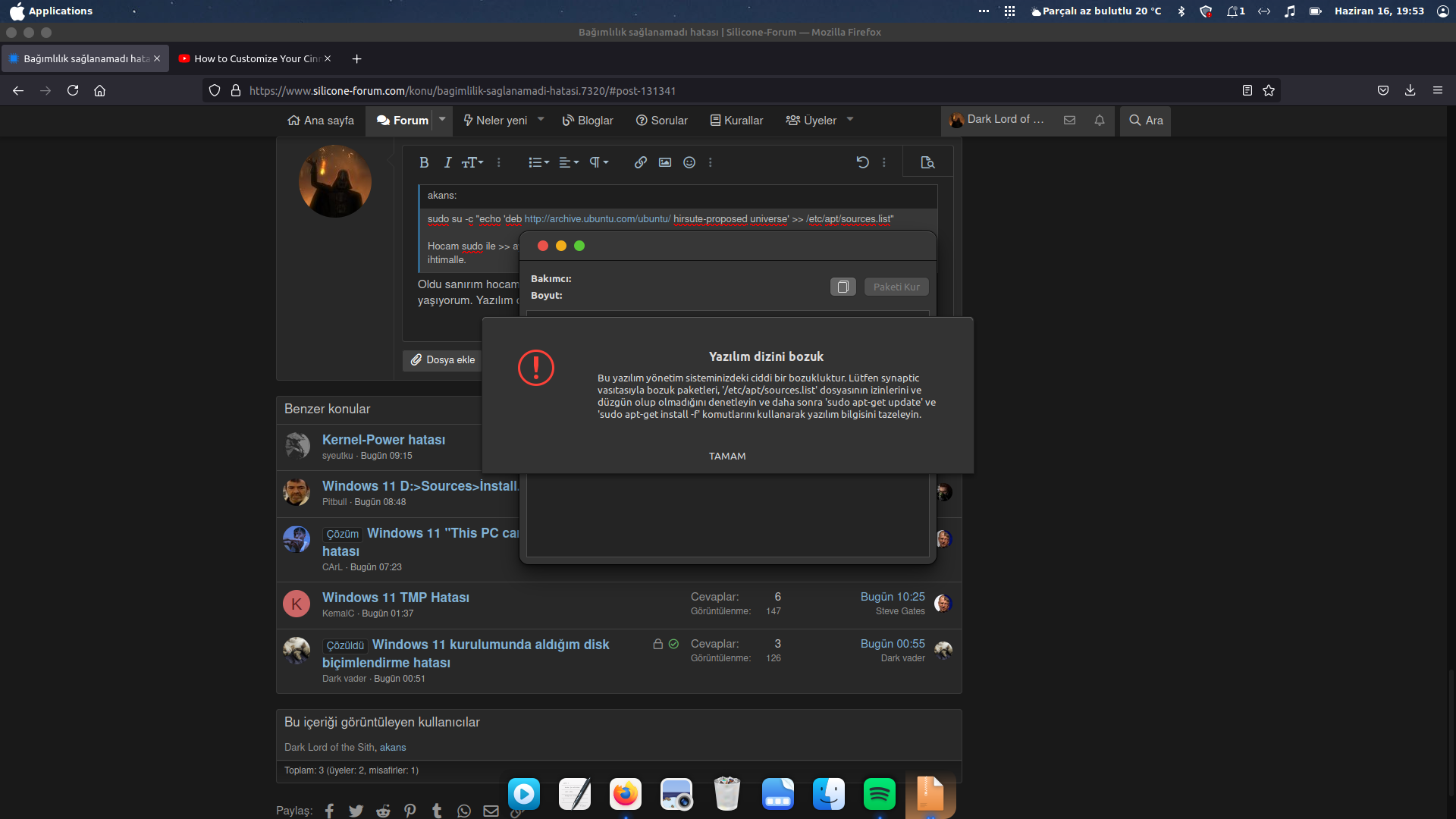The width and height of the screenshot is (1456, 819).
Task: Open the font size dropdown
Action: [x=472, y=162]
